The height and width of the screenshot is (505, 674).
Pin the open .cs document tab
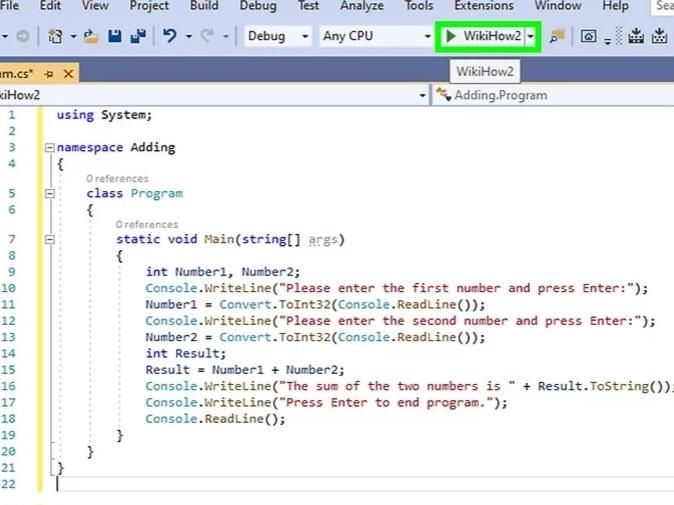[48, 73]
